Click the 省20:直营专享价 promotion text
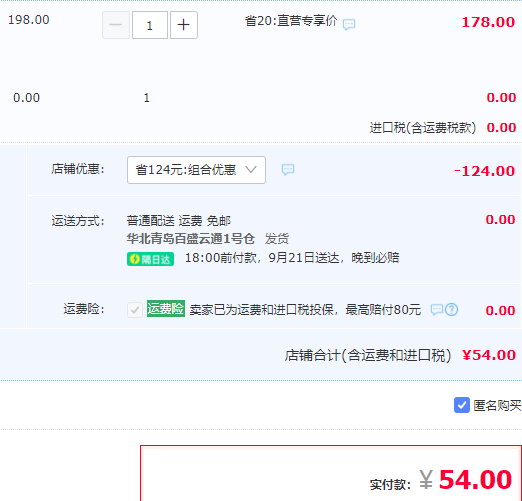This screenshot has height=501, width=522. 291,21
